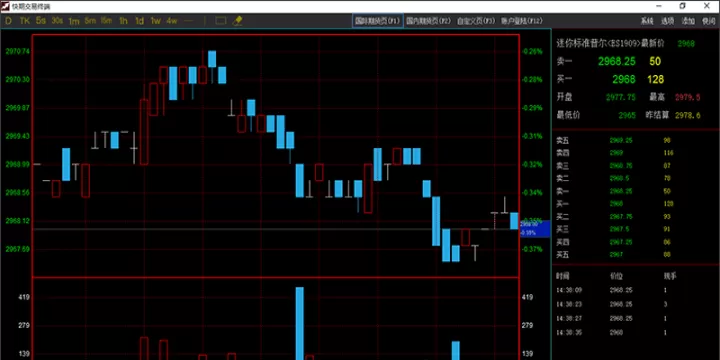The width and height of the screenshot is (720, 360).
Task: Click the contract title 迷你标准普尔<ES1909>
Action: tap(598, 44)
